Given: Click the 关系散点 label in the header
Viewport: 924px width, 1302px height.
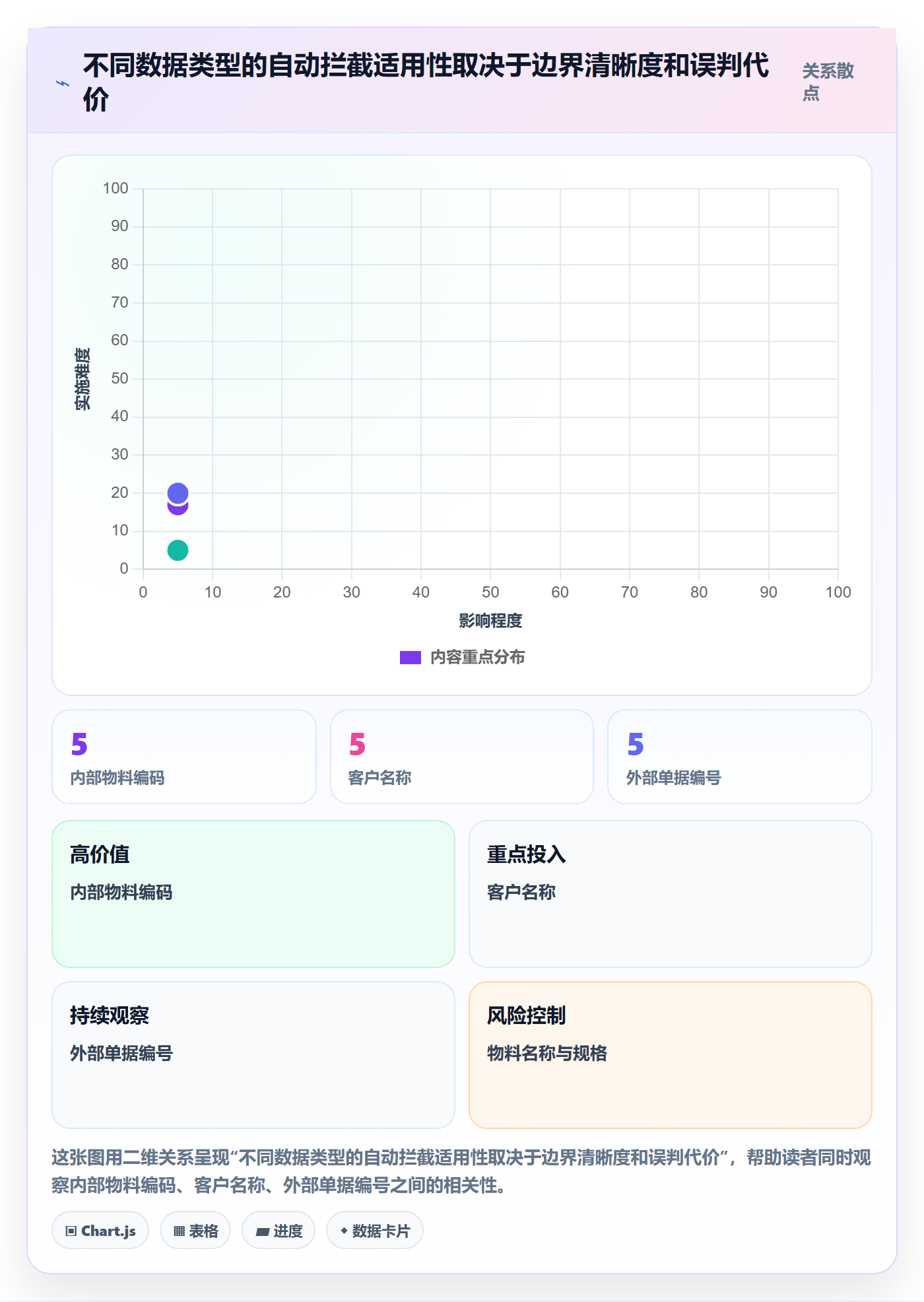Looking at the screenshot, I should (828, 82).
